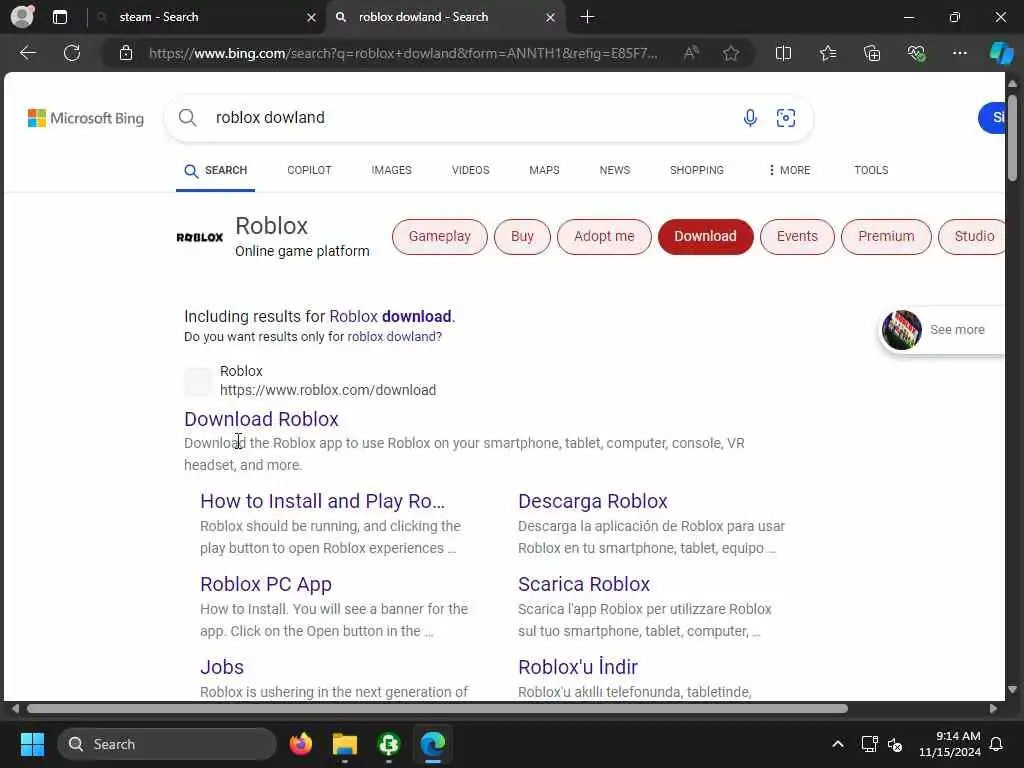The height and width of the screenshot is (768, 1024).
Task: Close the roblox dowland - Search tab
Action: pos(551,18)
